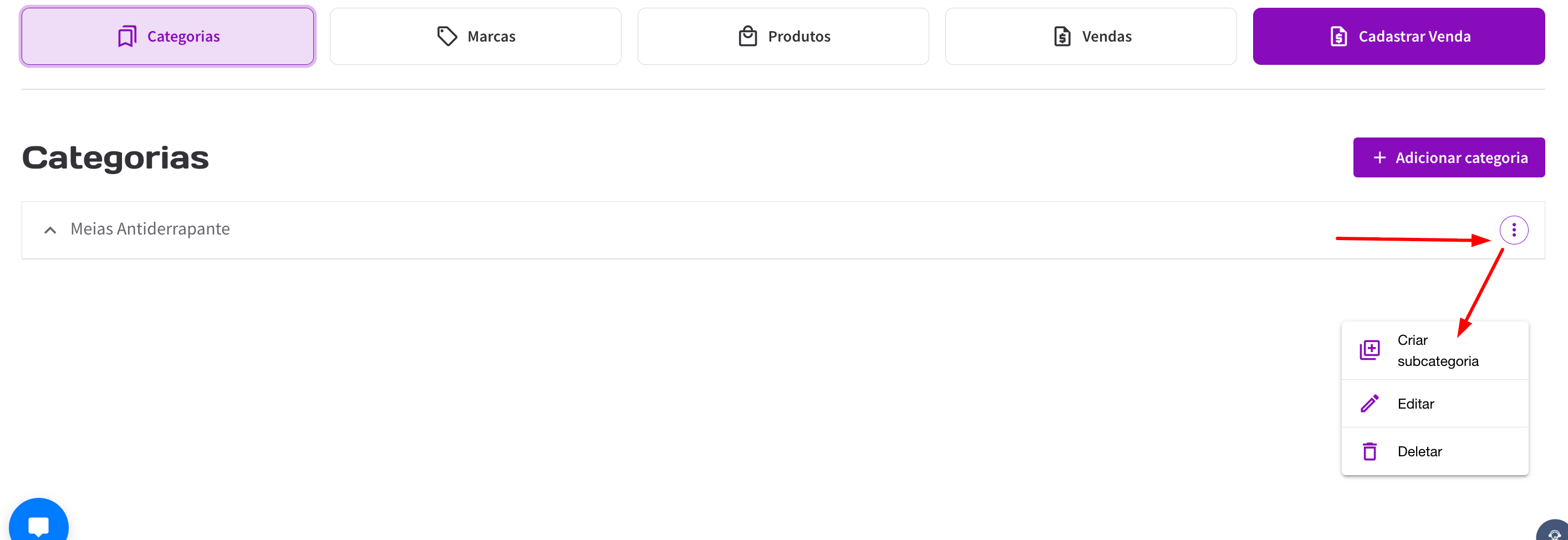Choose Deletar in the context menu
The height and width of the screenshot is (540, 1568).
pyautogui.click(x=1419, y=452)
